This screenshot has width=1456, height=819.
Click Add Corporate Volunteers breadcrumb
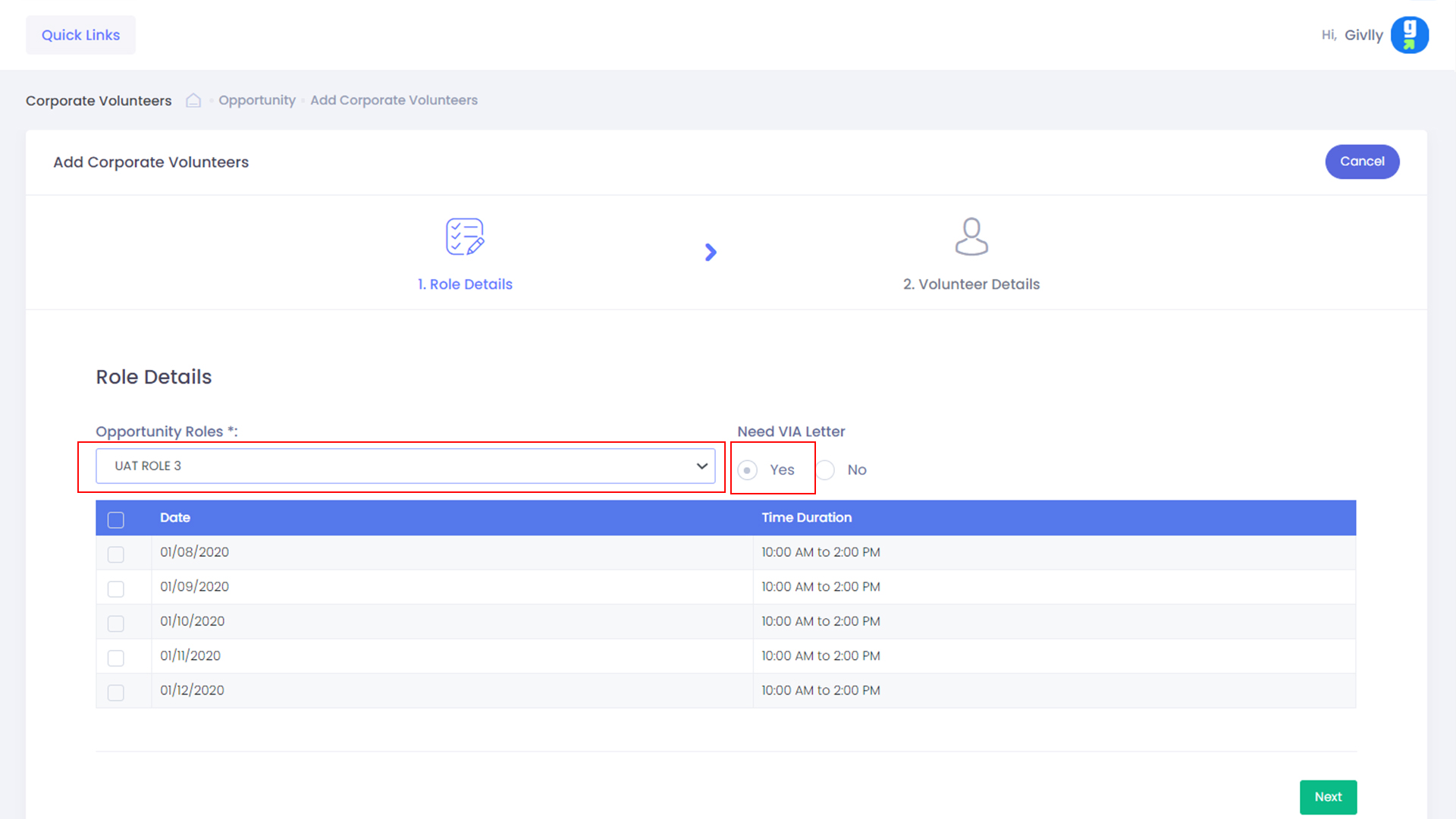click(x=394, y=100)
